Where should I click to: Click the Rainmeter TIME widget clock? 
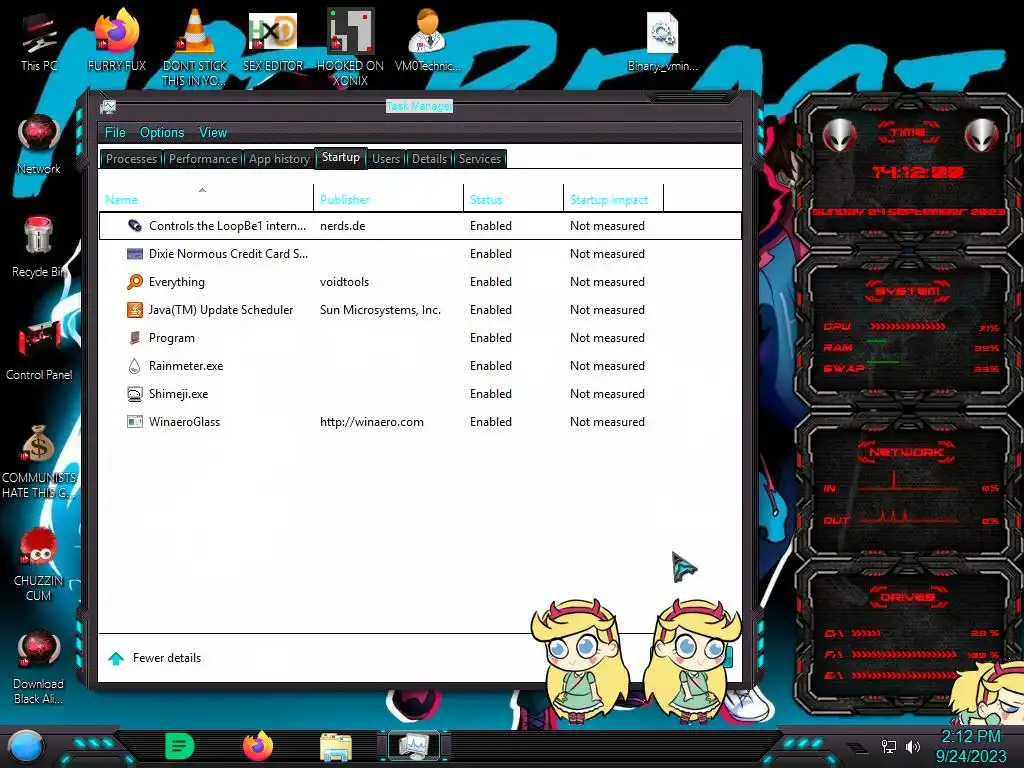pyautogui.click(x=918, y=172)
